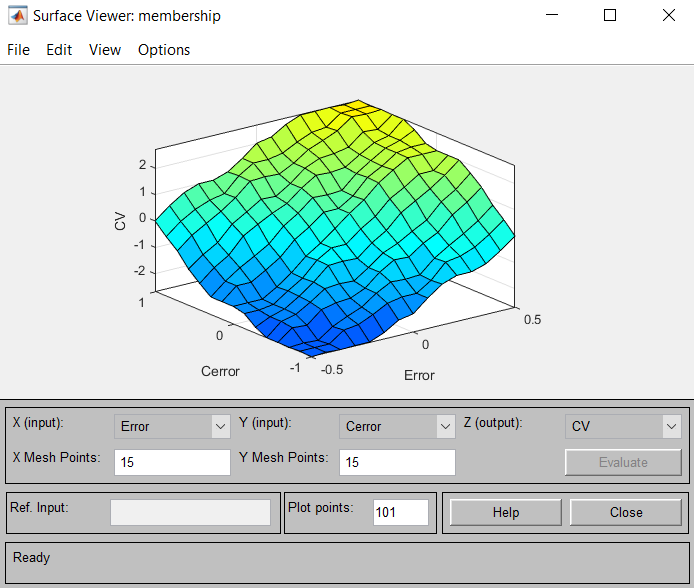Click the Cerror axis label
Screen dimensions: 694x588
(220, 371)
